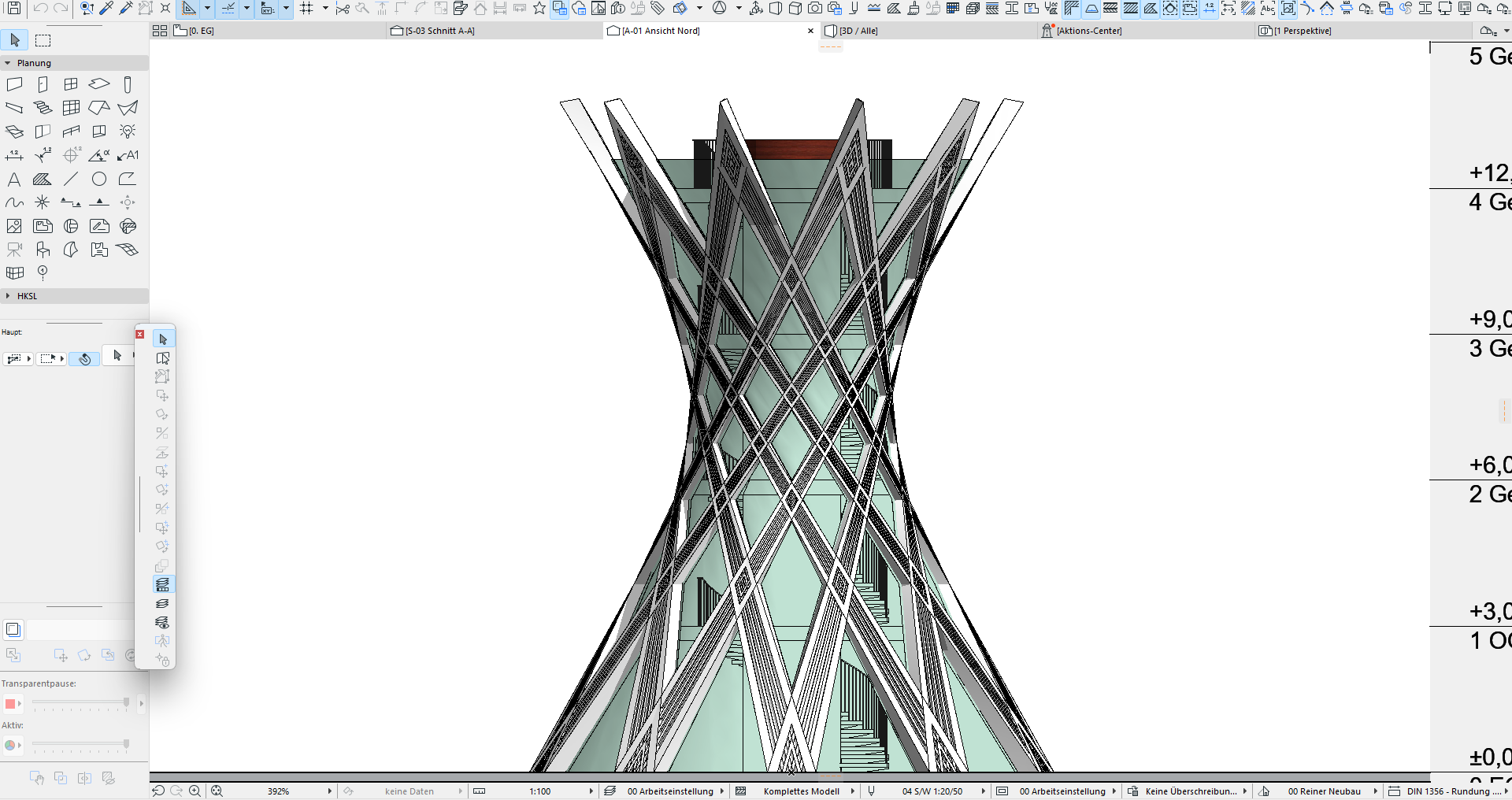Image resolution: width=1512 pixels, height=800 pixels.
Task: Select the Wall tool in Planung
Action: pyautogui.click(x=14, y=84)
